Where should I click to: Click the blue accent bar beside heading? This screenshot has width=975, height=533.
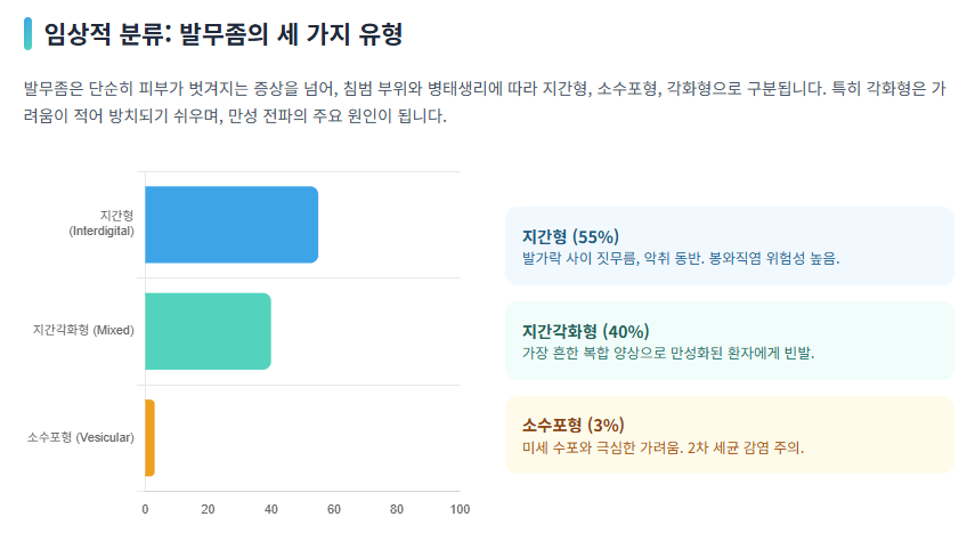click(x=27, y=34)
